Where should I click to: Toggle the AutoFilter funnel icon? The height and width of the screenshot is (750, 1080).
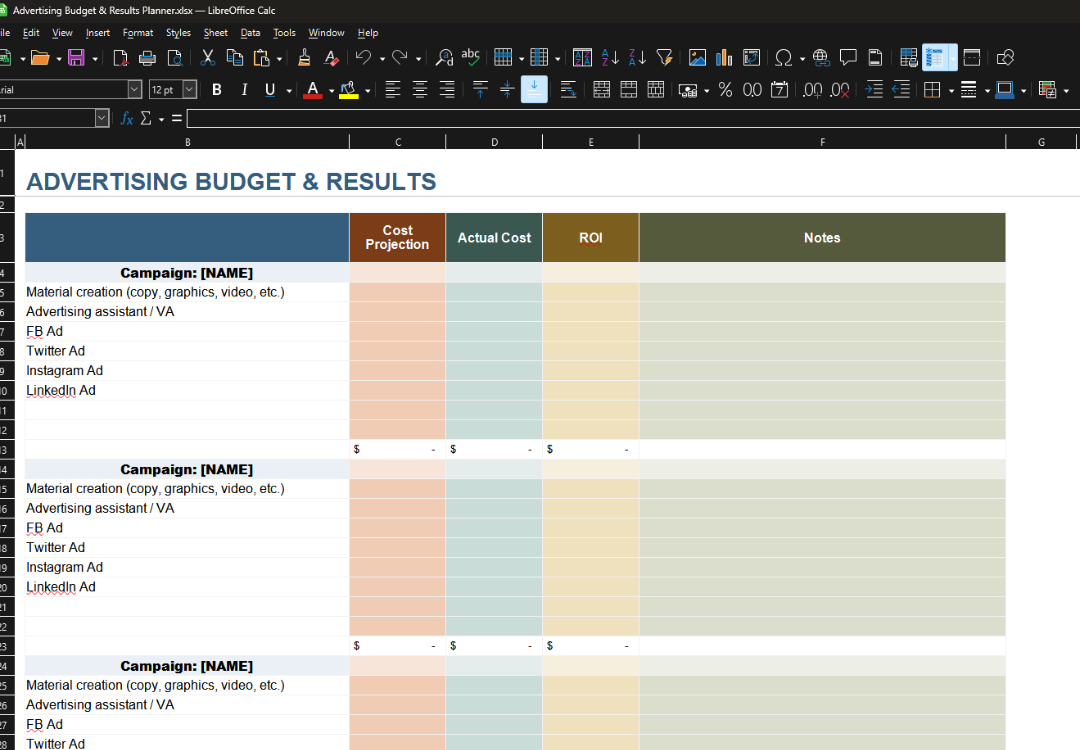pos(665,58)
